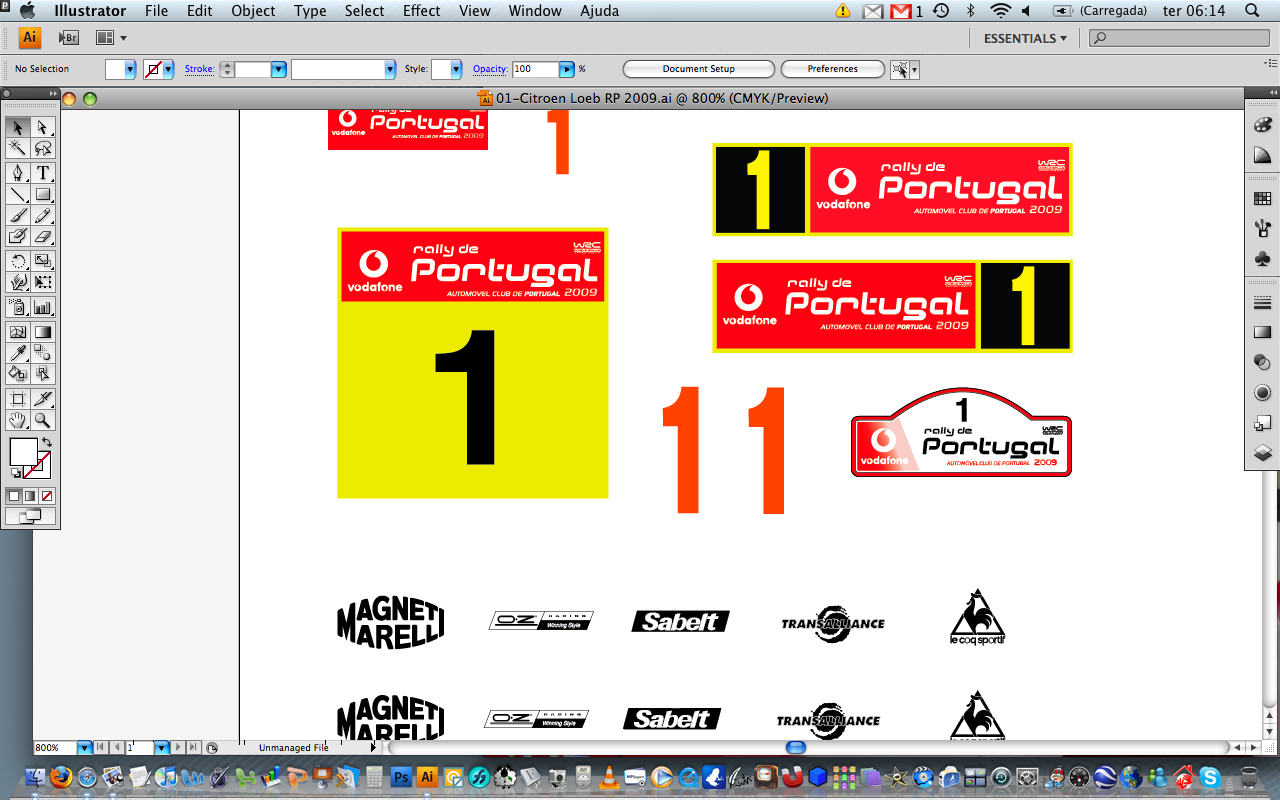The image size is (1280, 800).
Task: Open the Effect menu
Action: coord(422,11)
